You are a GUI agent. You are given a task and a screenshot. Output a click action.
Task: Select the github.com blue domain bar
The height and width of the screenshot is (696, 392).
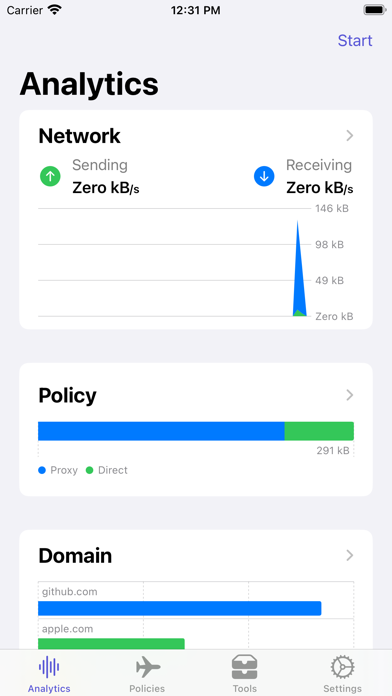(179, 608)
